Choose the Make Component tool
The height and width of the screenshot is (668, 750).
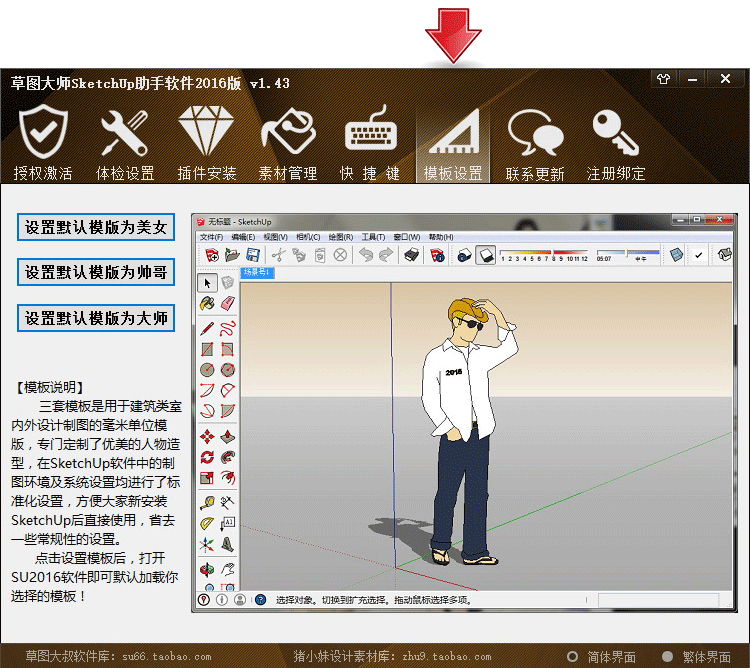(x=228, y=283)
